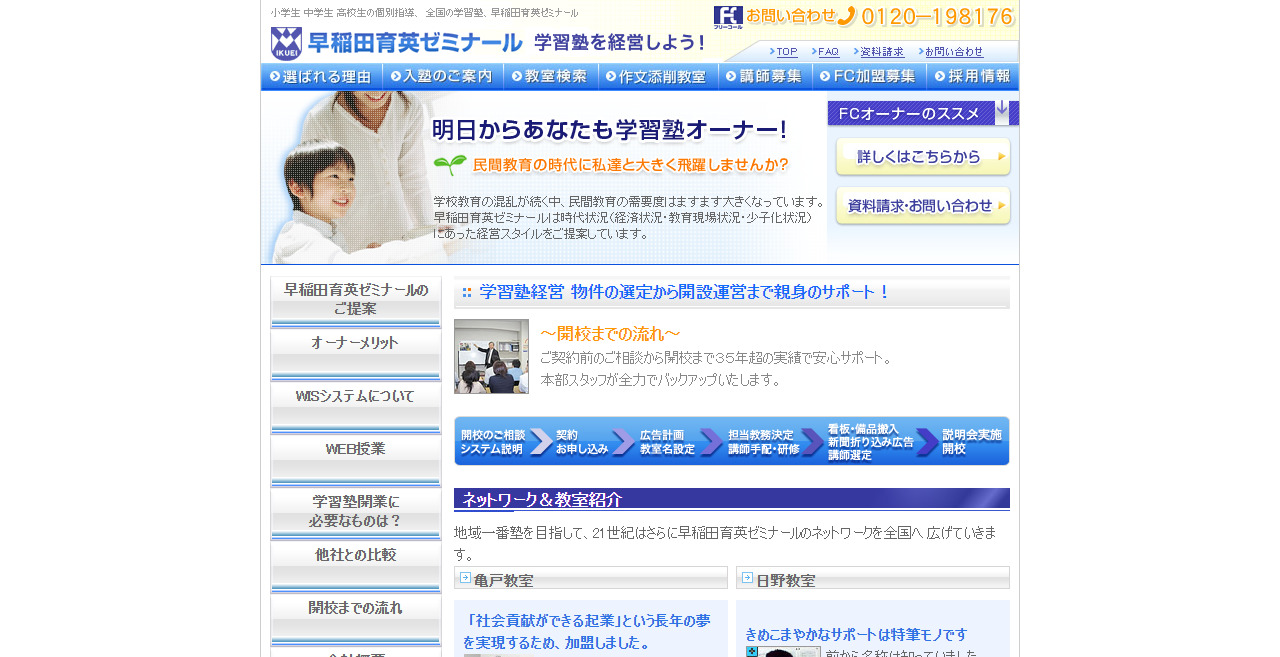Select WEB授業 sidebar item

(356, 460)
